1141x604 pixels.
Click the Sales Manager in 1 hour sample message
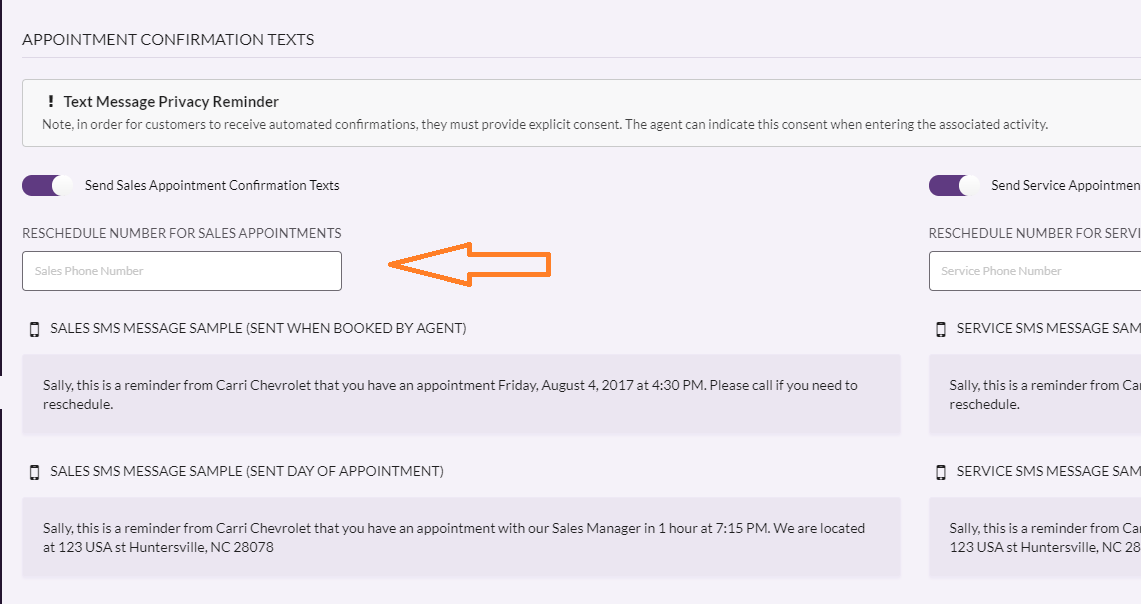point(461,538)
